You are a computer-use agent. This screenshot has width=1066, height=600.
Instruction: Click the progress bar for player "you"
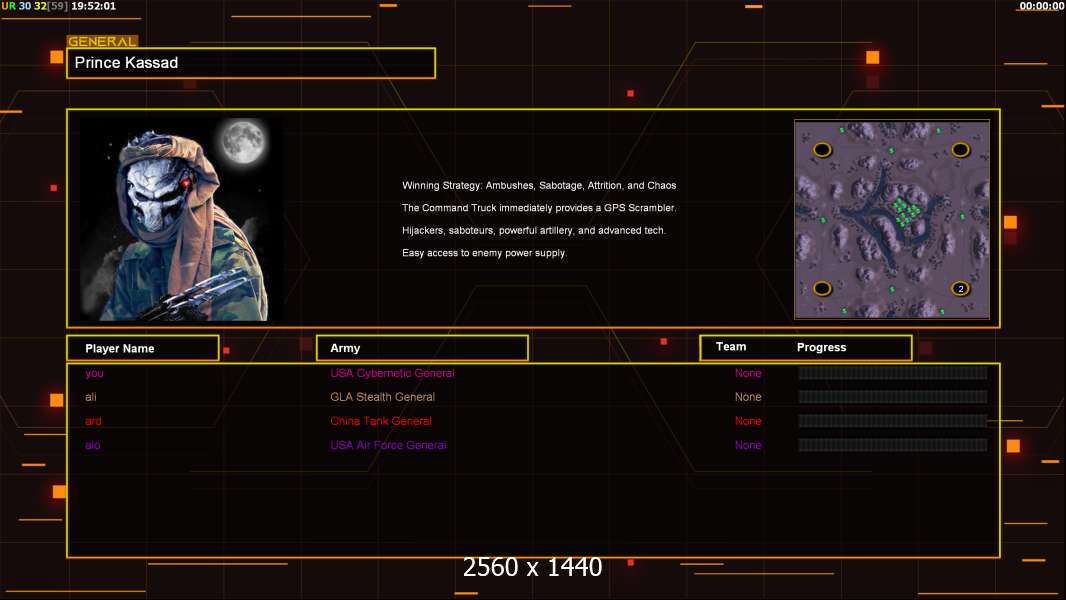coord(893,372)
